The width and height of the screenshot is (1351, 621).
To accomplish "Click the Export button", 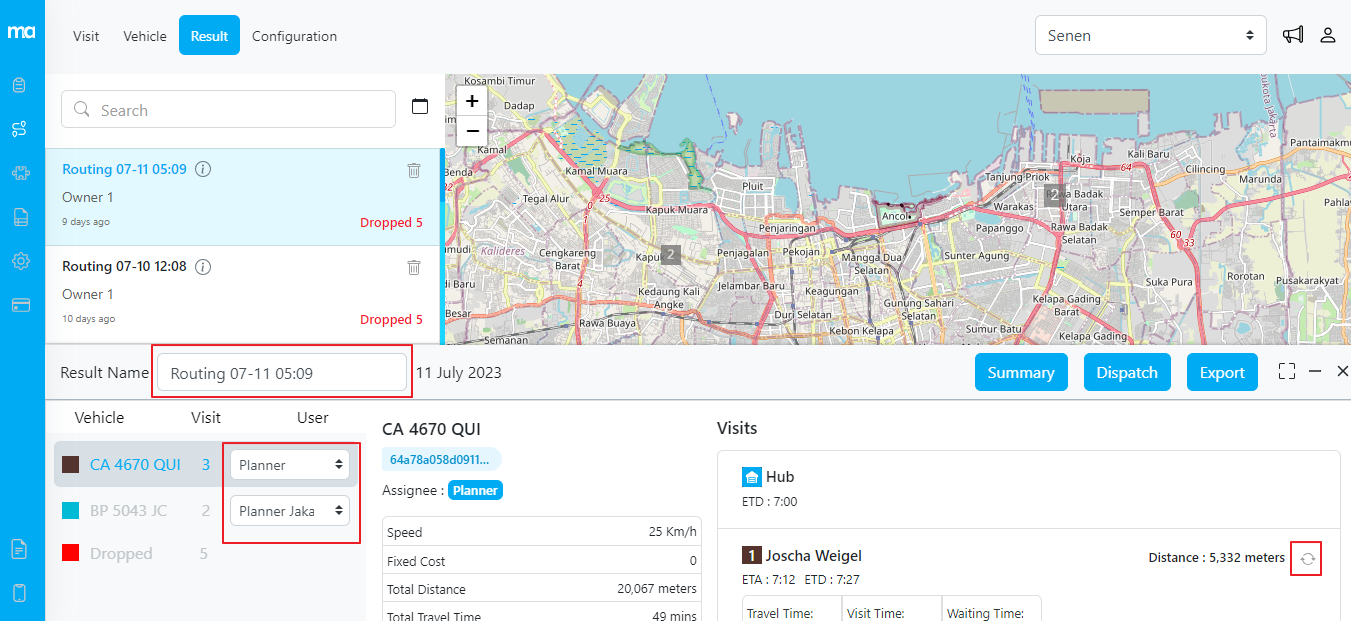I will pyautogui.click(x=1221, y=372).
